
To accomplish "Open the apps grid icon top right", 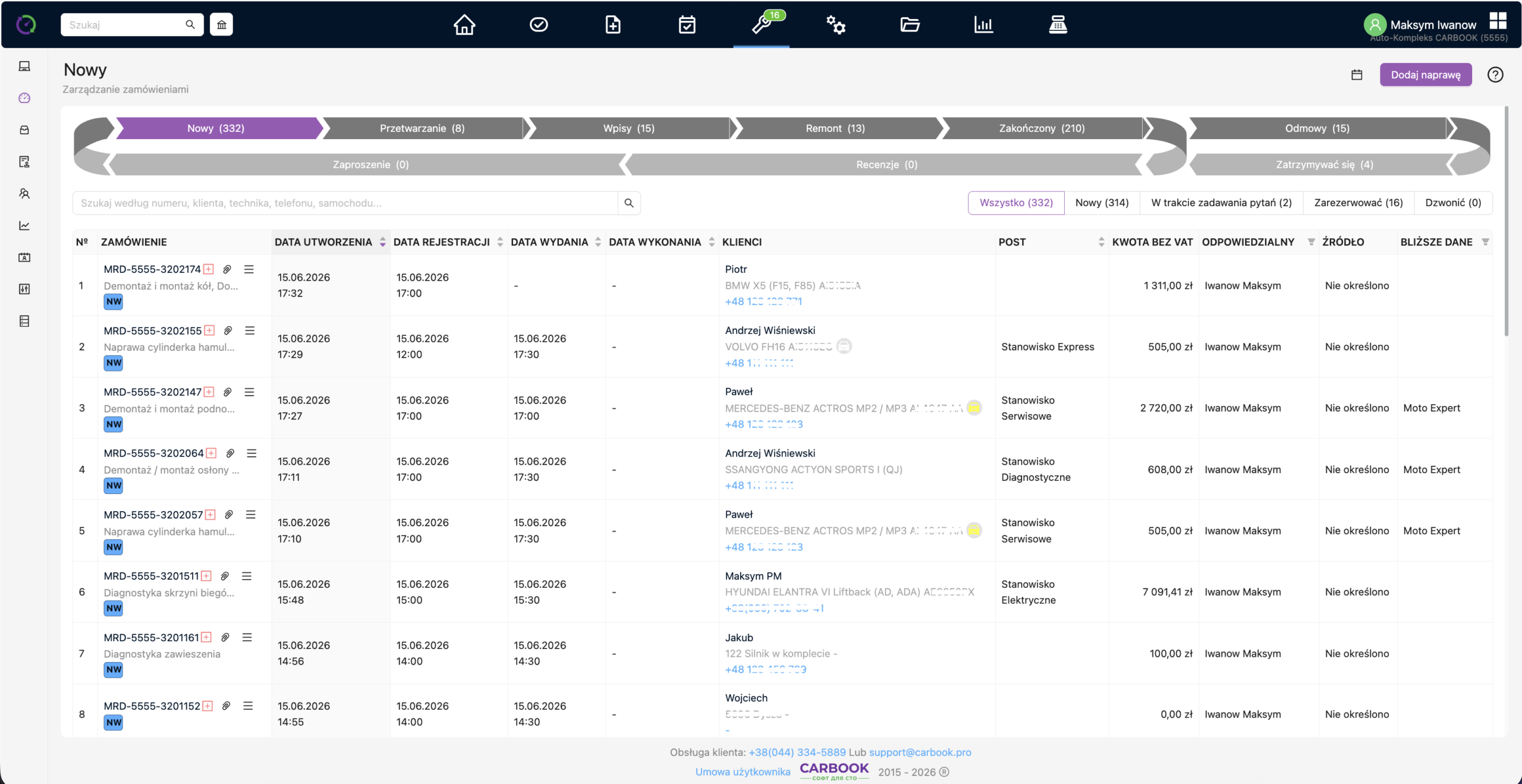I will point(1498,20).
